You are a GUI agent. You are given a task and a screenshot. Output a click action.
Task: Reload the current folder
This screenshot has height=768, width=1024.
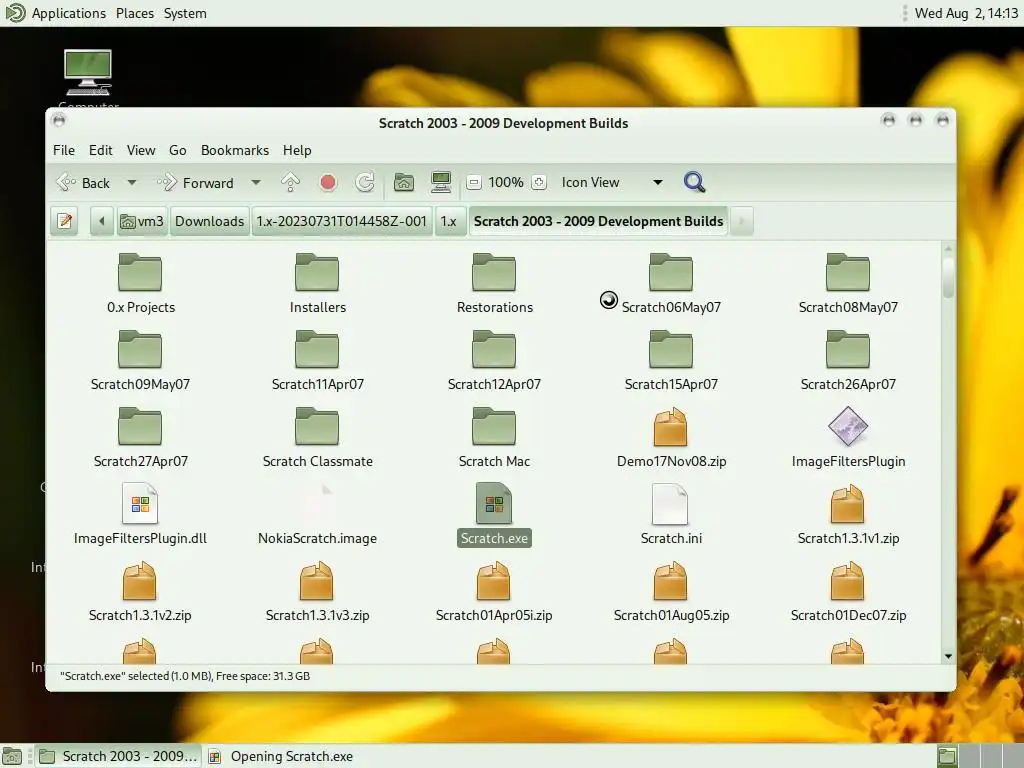coord(364,182)
